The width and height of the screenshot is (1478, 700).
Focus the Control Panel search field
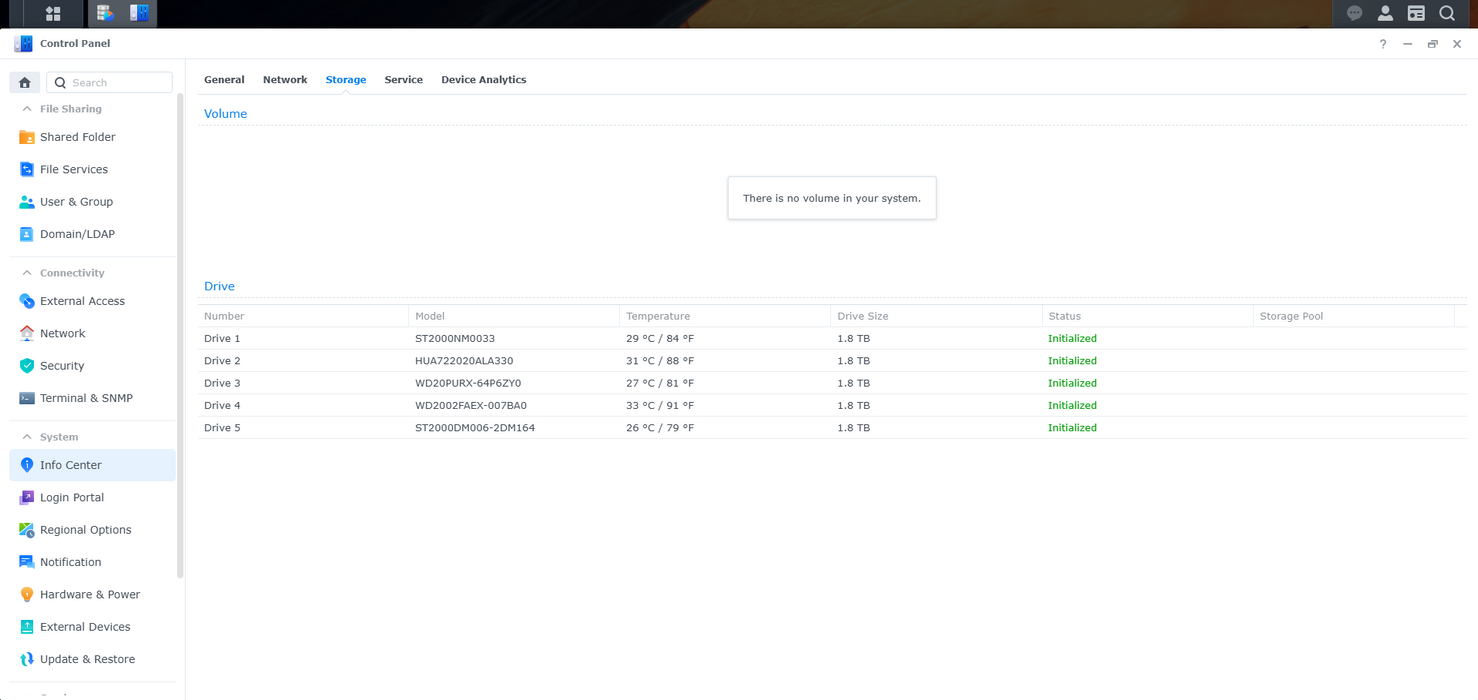pos(110,82)
